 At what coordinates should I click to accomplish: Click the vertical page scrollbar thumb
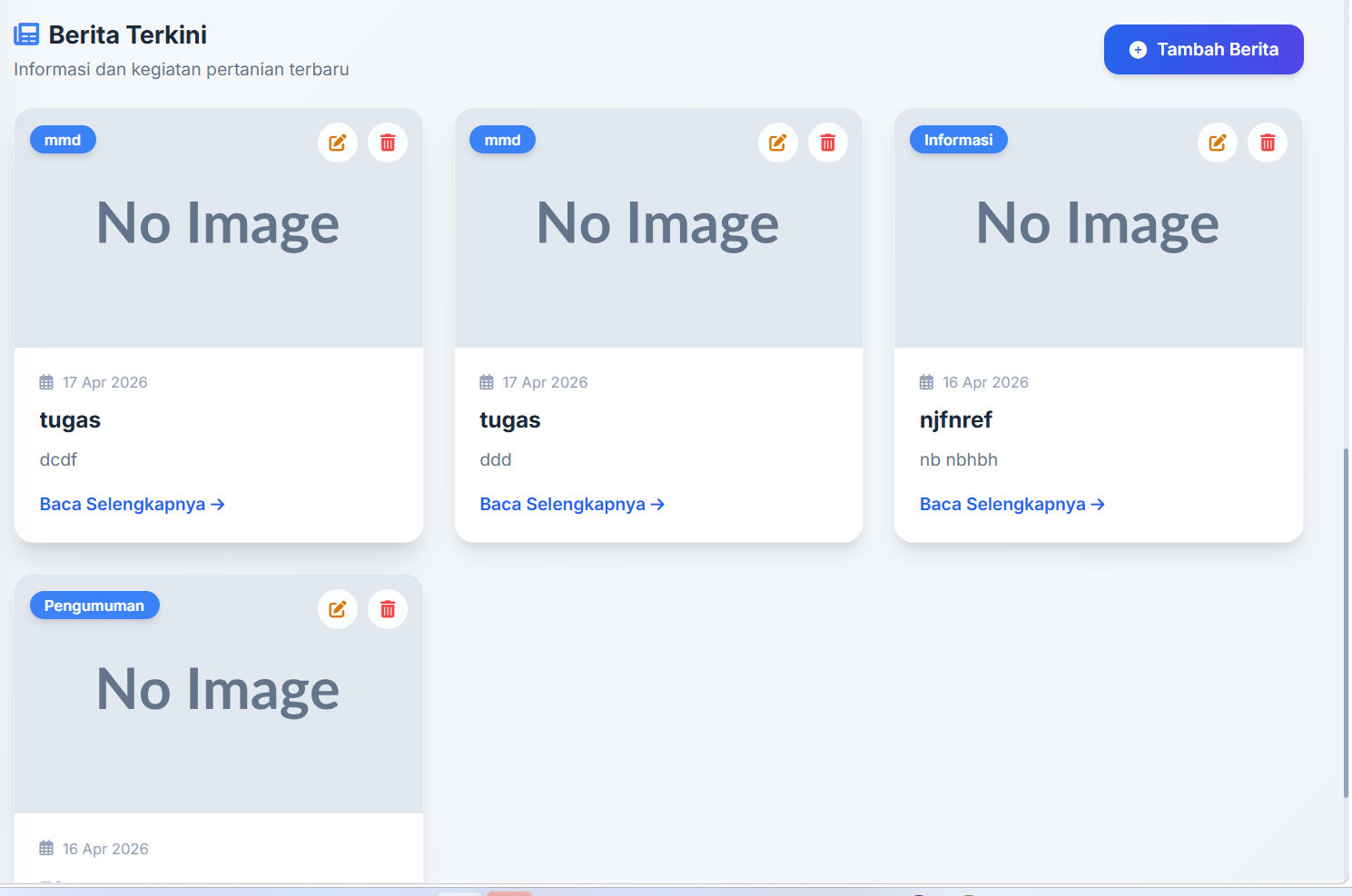(x=1347, y=623)
